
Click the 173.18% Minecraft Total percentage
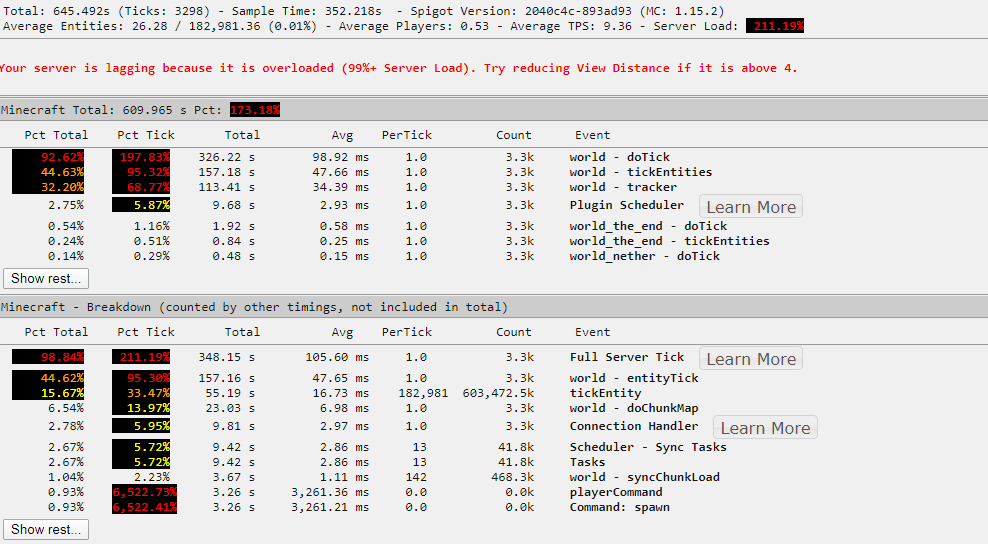pos(255,110)
